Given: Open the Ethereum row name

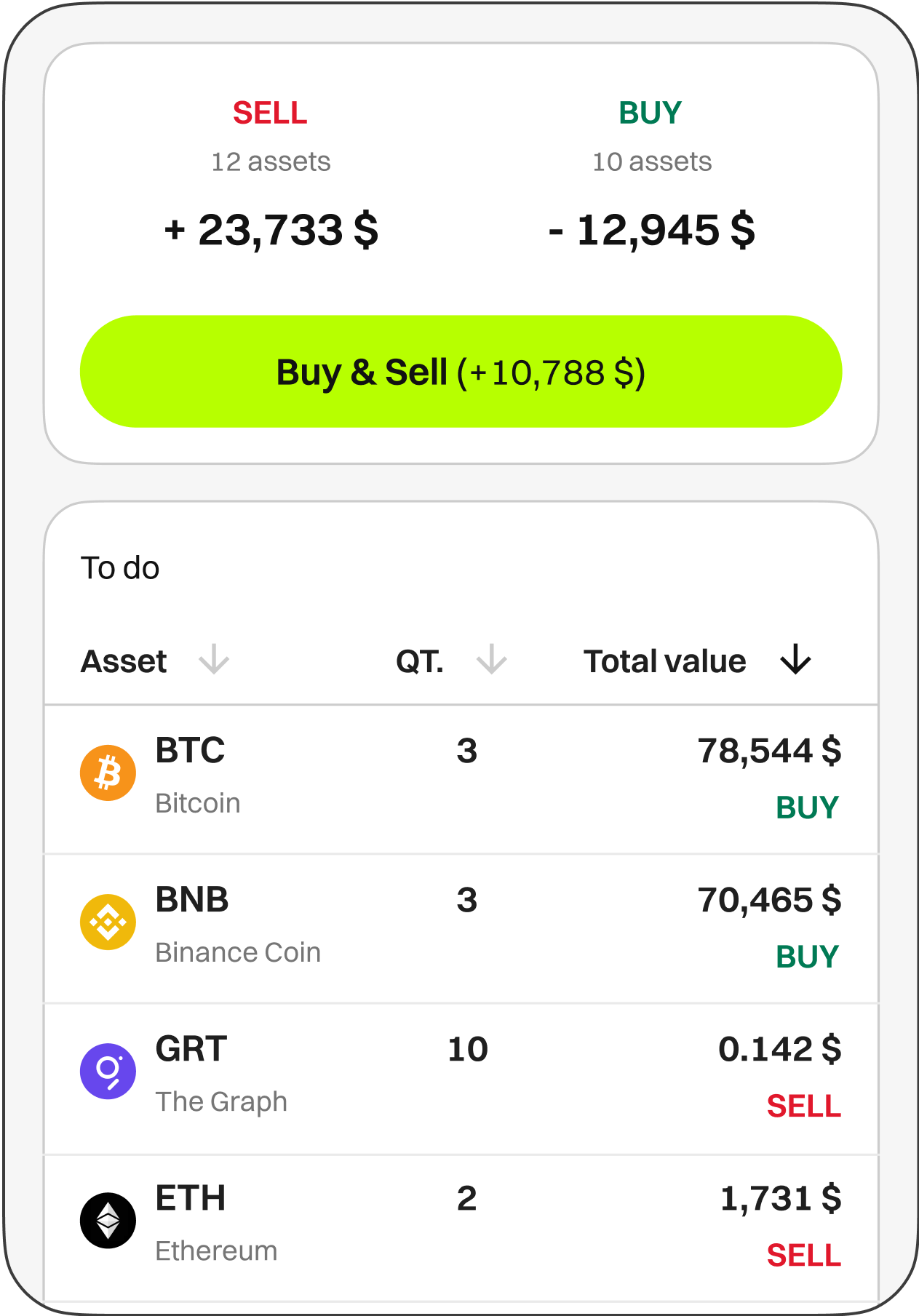Looking at the screenshot, I should (216, 1251).
